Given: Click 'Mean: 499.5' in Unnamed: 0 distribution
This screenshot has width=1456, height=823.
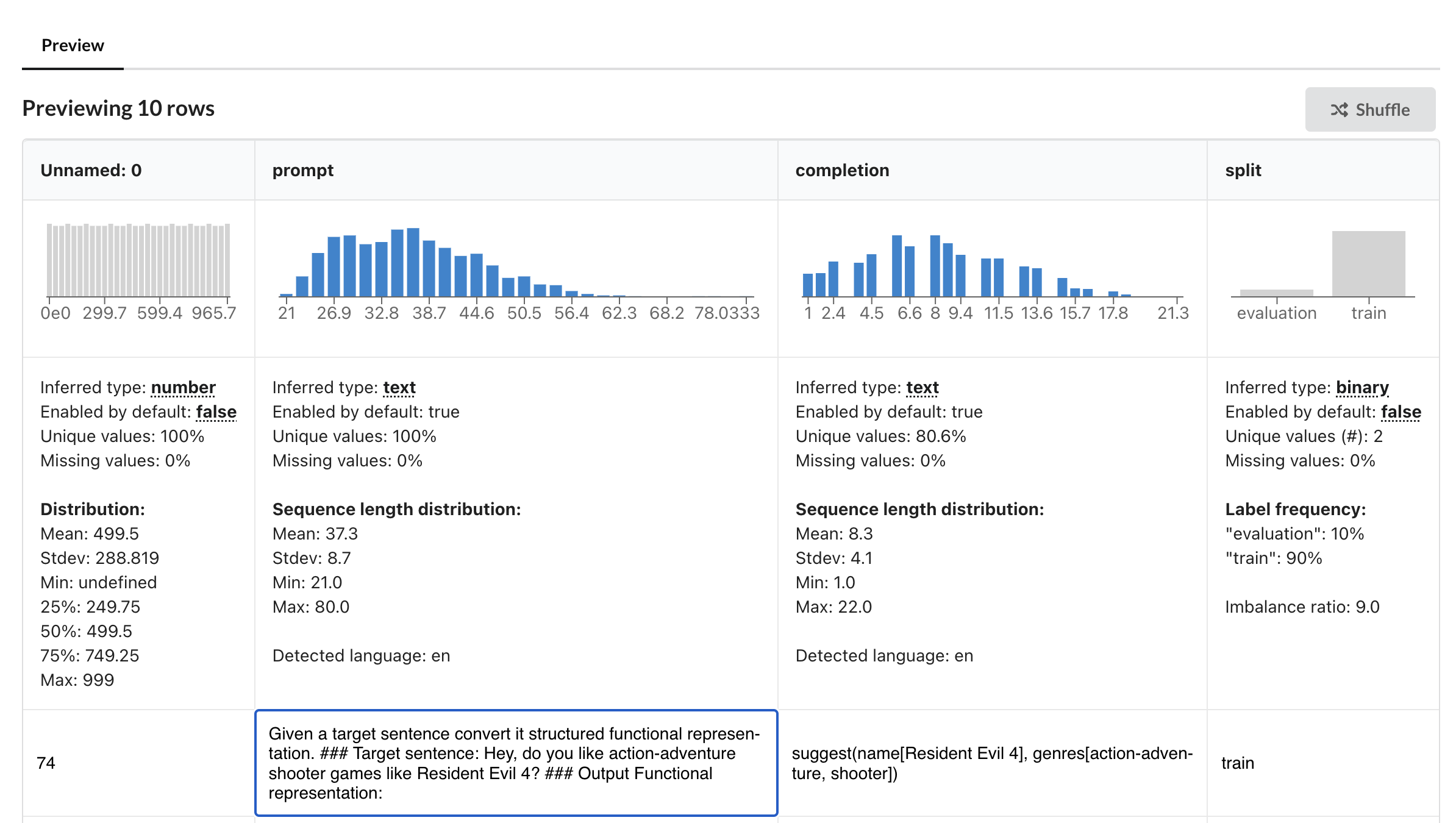Looking at the screenshot, I should tap(90, 534).
